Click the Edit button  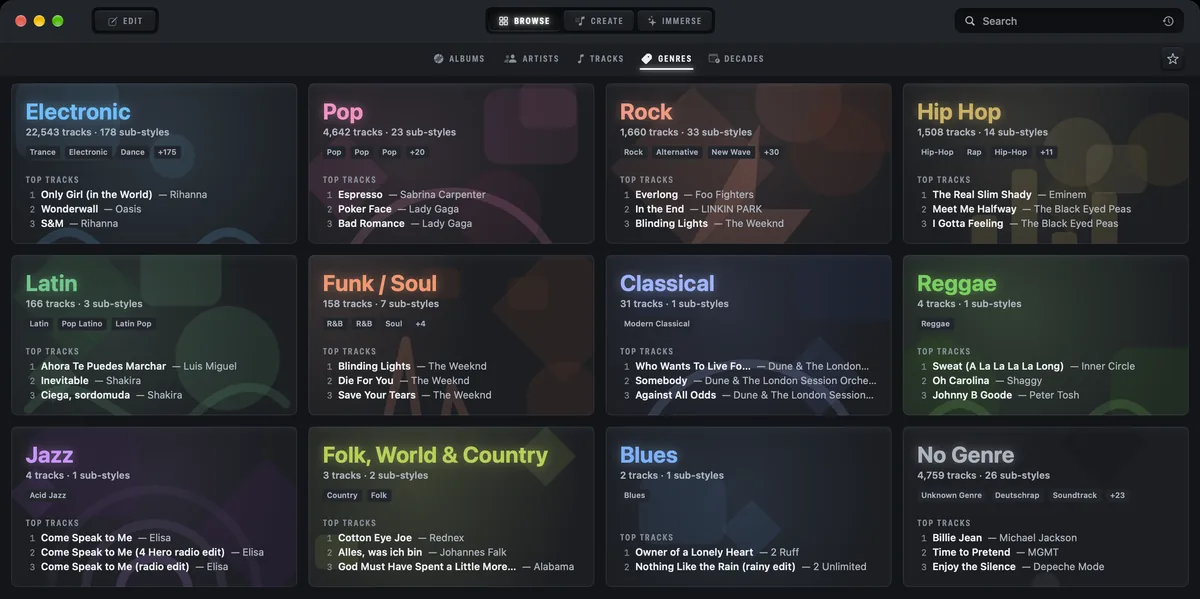(125, 21)
